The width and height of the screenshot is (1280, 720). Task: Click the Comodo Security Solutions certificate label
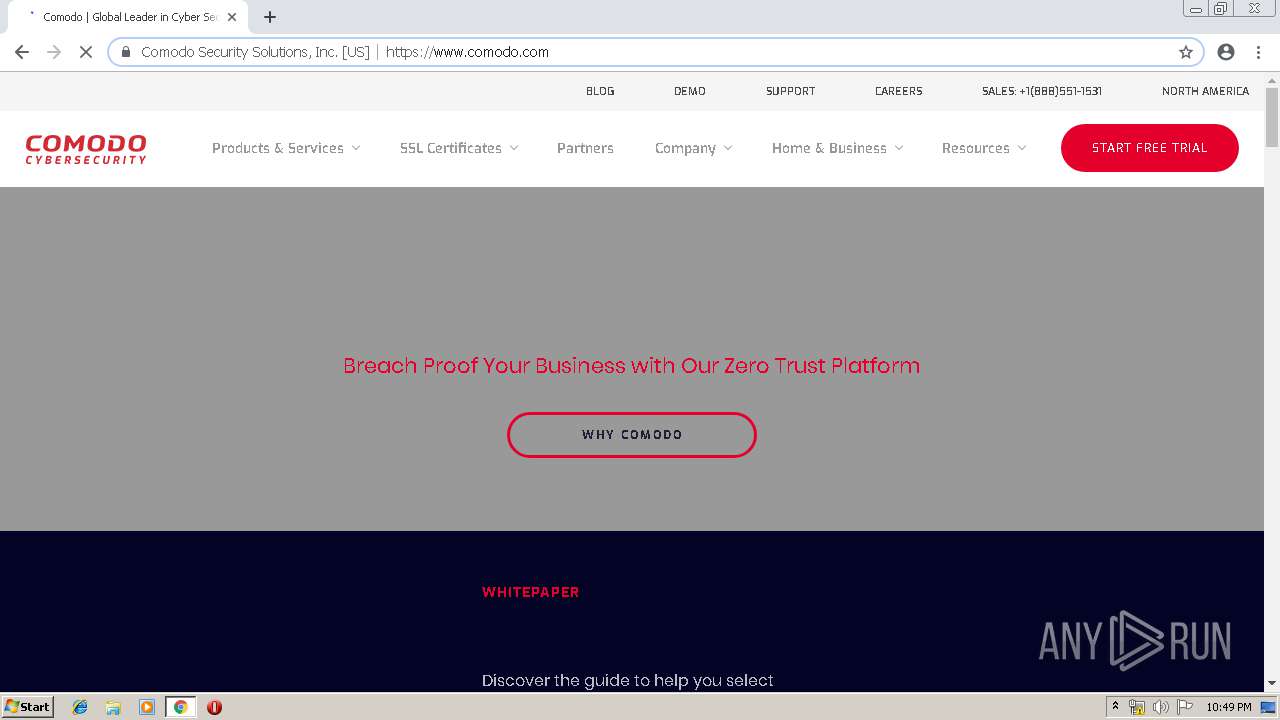pyautogui.click(x=255, y=52)
